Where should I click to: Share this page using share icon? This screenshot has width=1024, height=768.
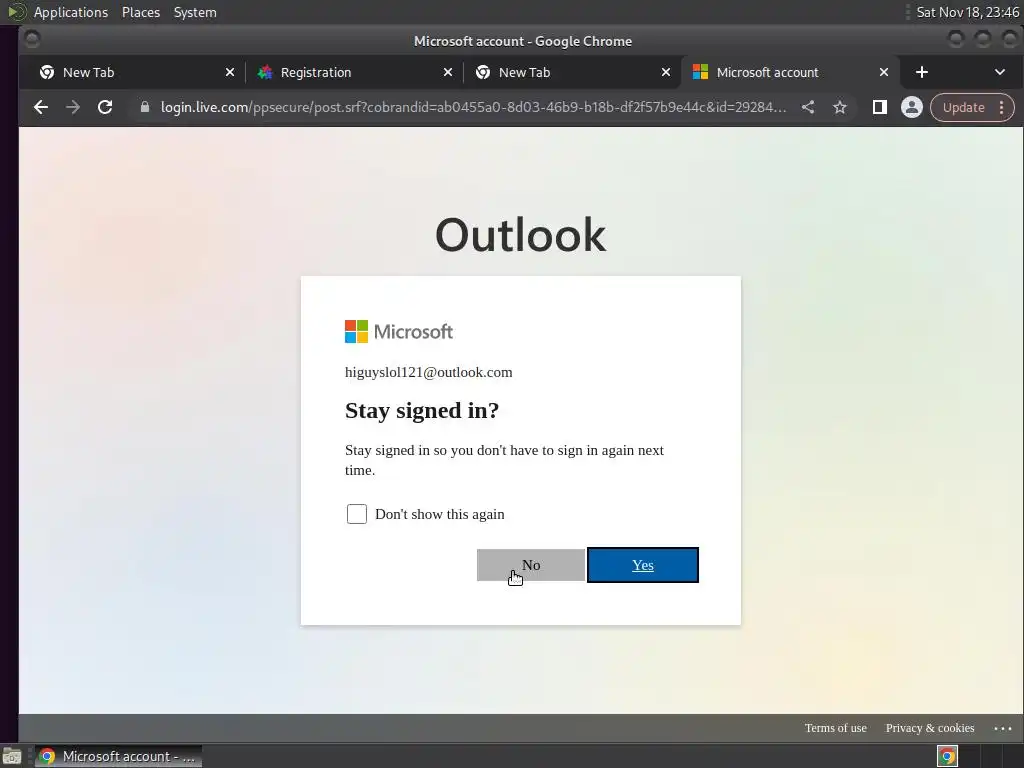[x=808, y=107]
